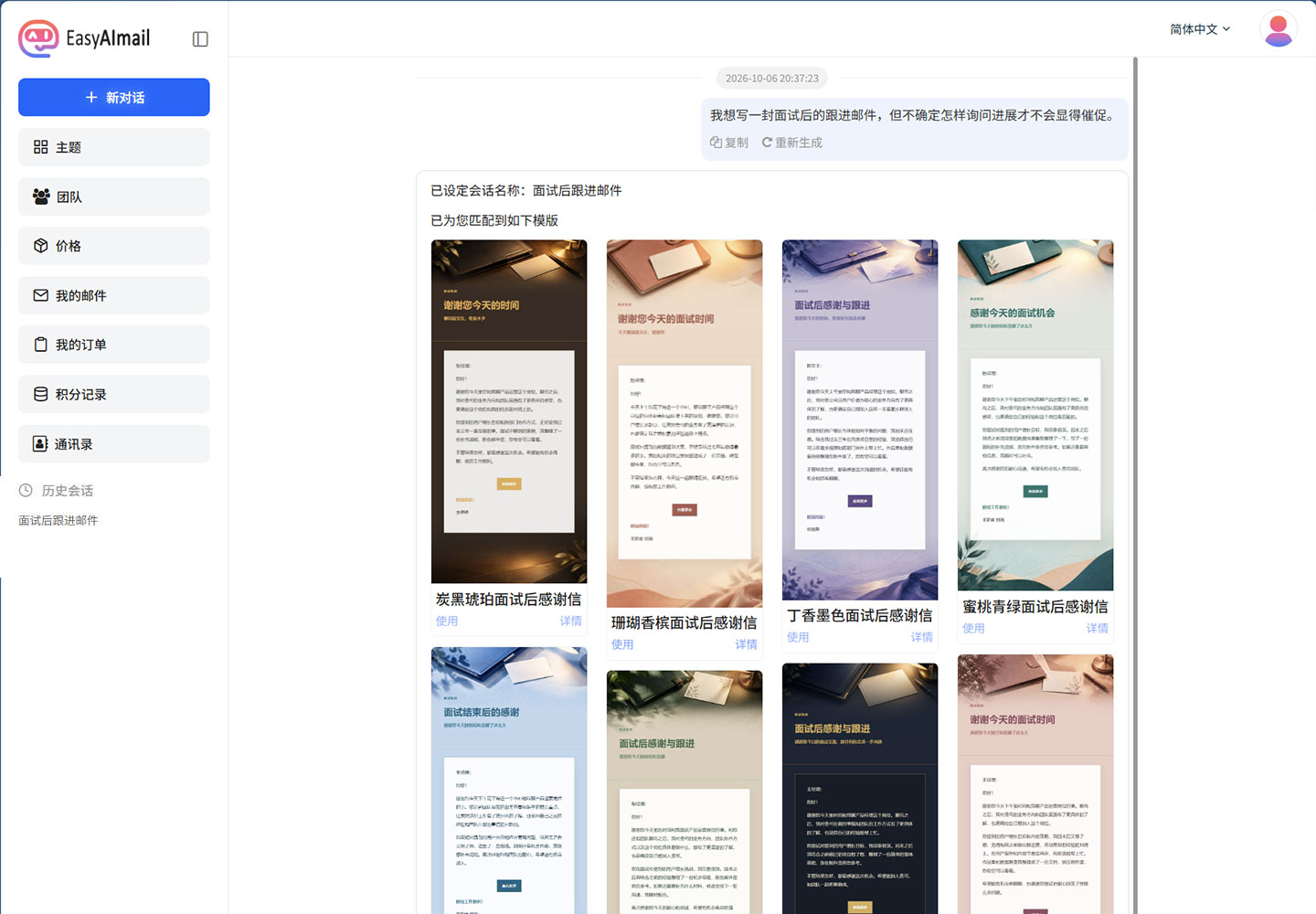Select the 蜜桃青绿面试后感谢信 template thumbnail
The width and height of the screenshot is (1316, 914).
[1035, 415]
